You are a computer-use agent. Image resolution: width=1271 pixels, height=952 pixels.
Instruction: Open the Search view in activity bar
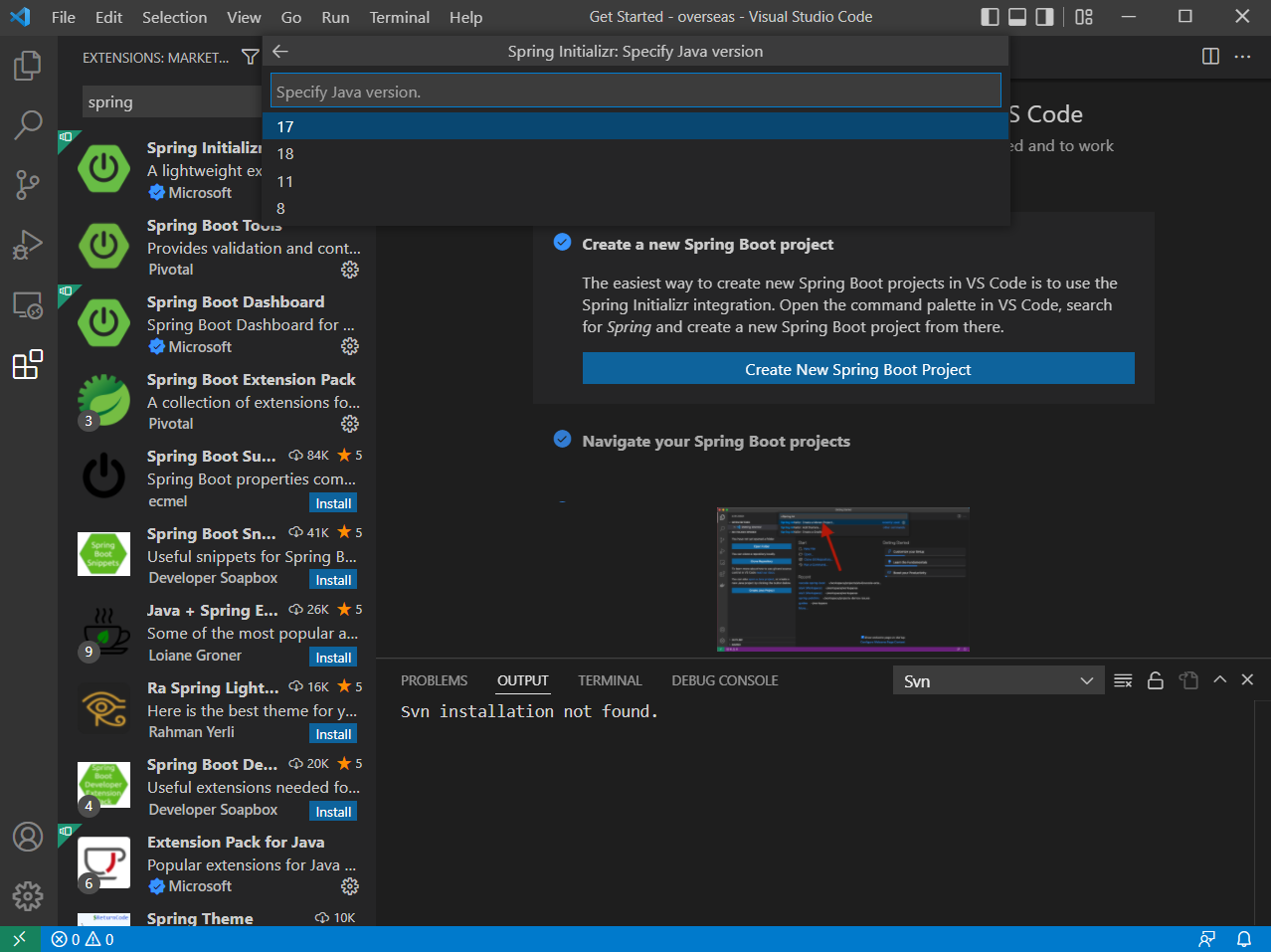(x=28, y=125)
